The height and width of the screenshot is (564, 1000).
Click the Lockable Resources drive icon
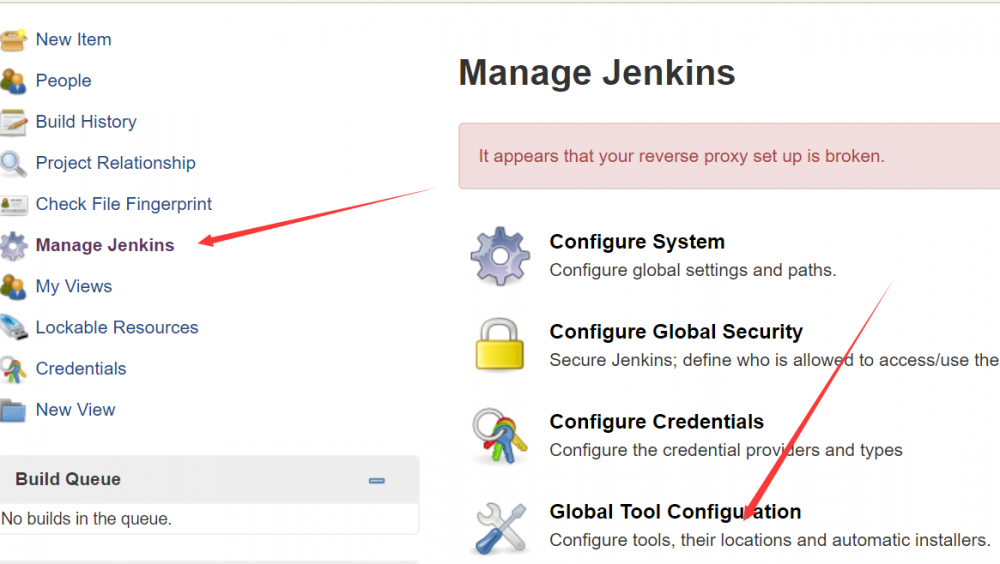[x=13, y=328]
